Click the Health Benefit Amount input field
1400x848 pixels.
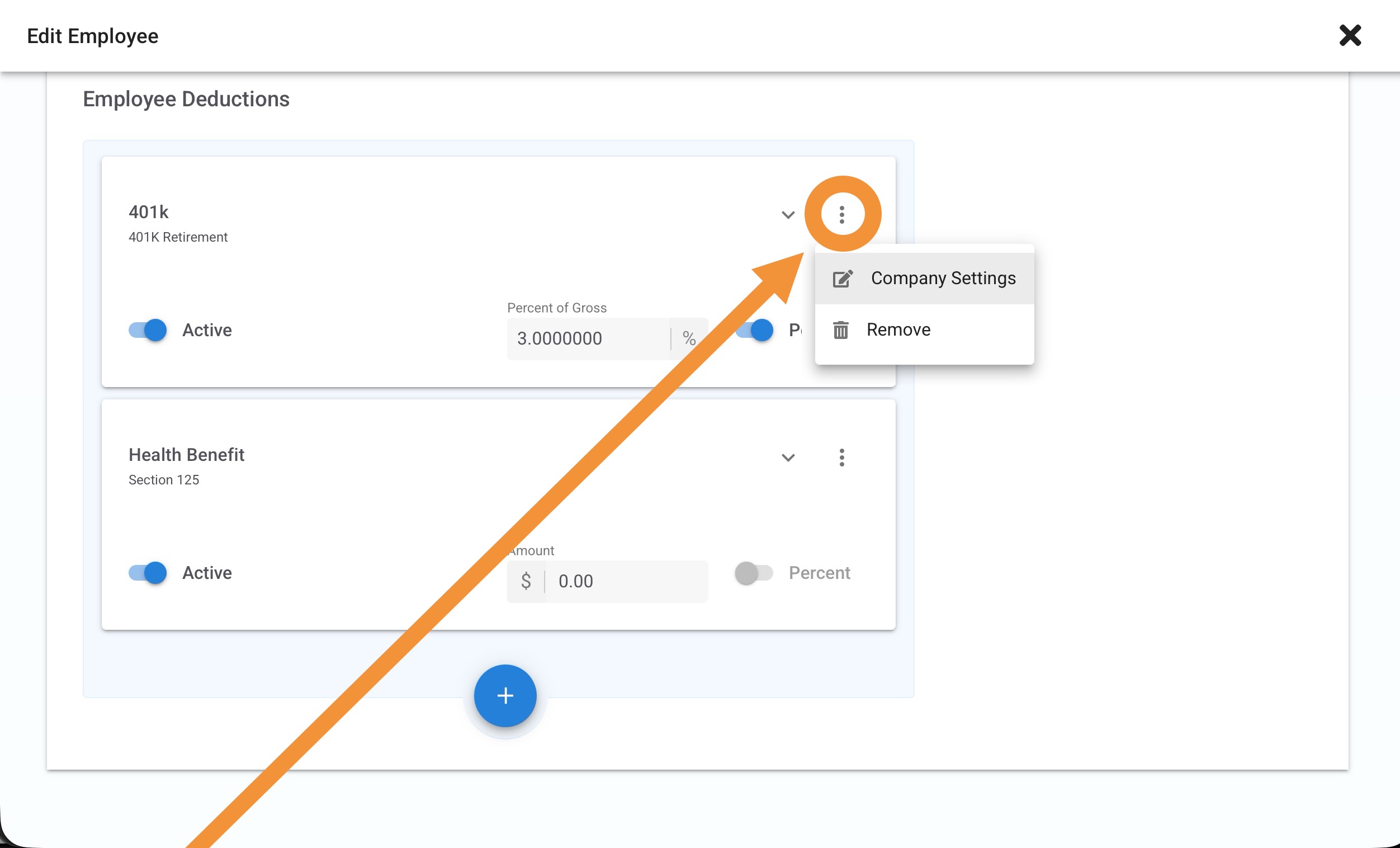pyautogui.click(x=625, y=581)
